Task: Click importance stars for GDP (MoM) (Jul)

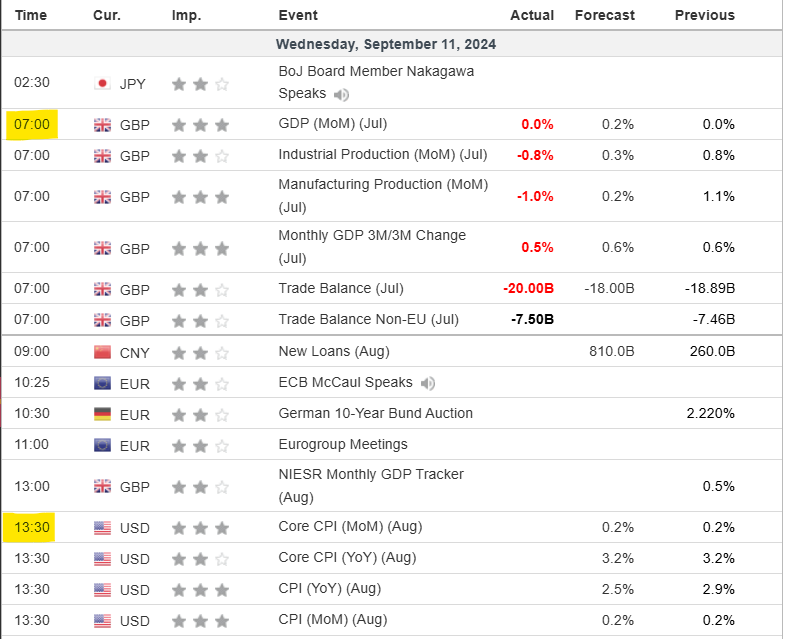Action: click(x=200, y=125)
